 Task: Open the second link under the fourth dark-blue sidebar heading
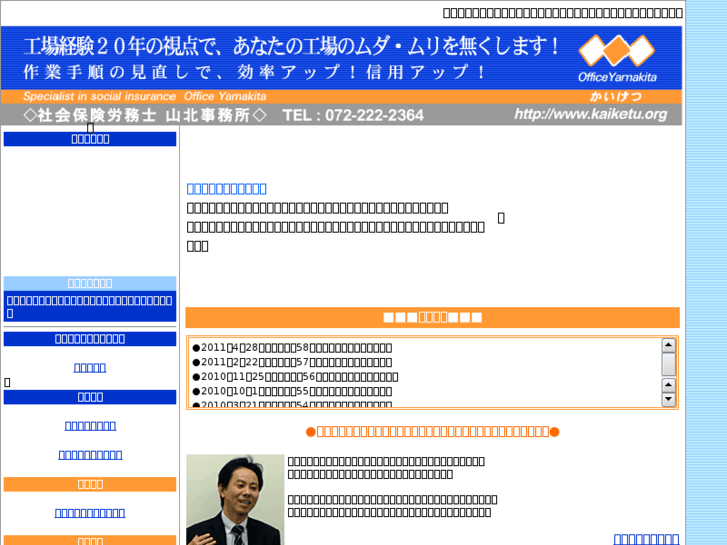(x=90, y=455)
